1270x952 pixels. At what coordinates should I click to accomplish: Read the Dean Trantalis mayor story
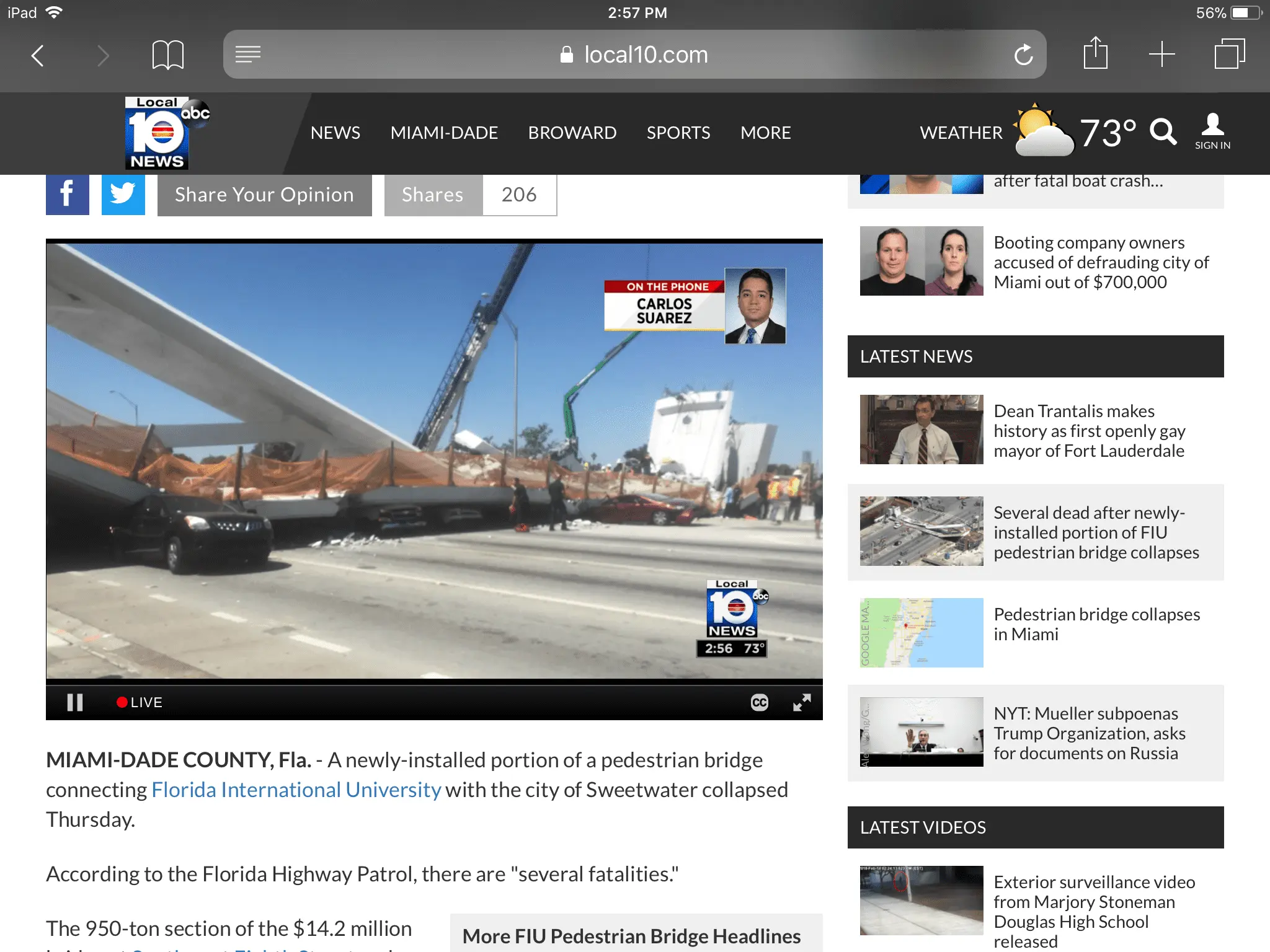tap(1090, 431)
